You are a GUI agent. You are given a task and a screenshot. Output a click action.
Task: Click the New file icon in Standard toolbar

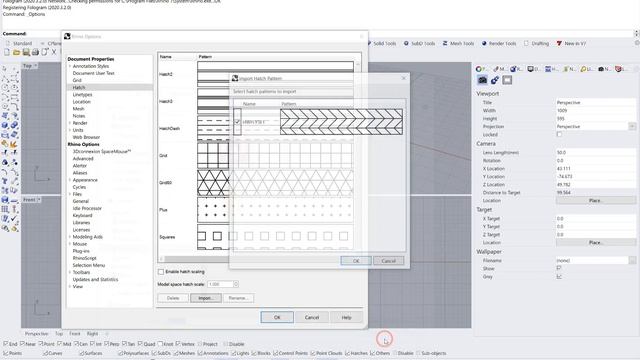(7, 52)
